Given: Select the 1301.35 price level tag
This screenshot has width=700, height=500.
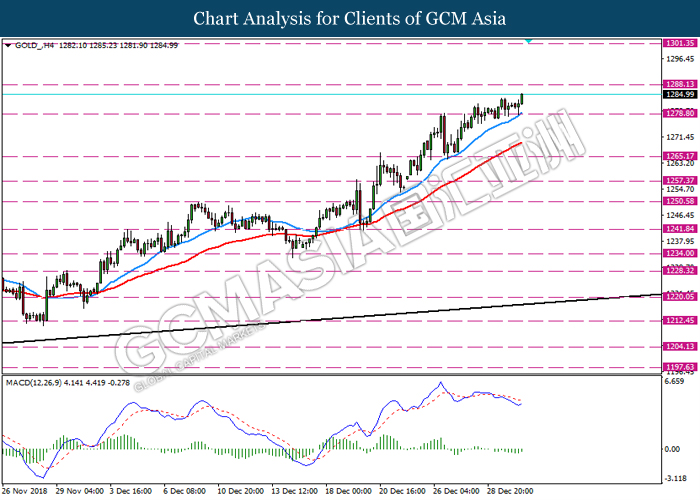Looking at the screenshot, I should click(680, 43).
